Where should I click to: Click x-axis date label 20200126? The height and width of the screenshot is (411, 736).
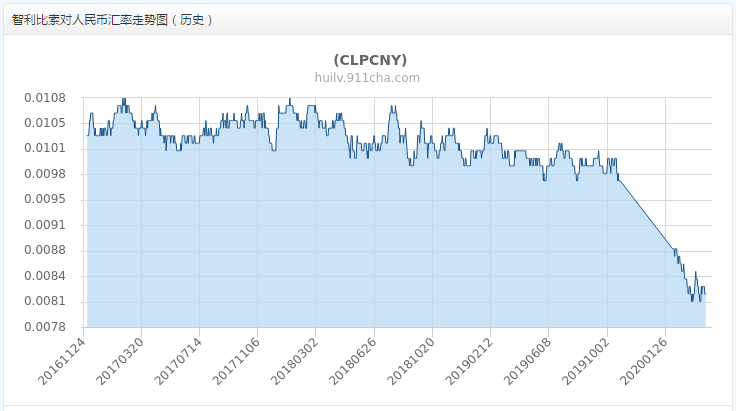(x=643, y=361)
